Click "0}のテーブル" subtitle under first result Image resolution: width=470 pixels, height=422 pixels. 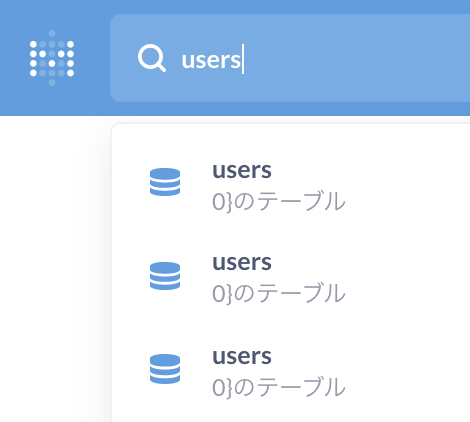(x=279, y=201)
